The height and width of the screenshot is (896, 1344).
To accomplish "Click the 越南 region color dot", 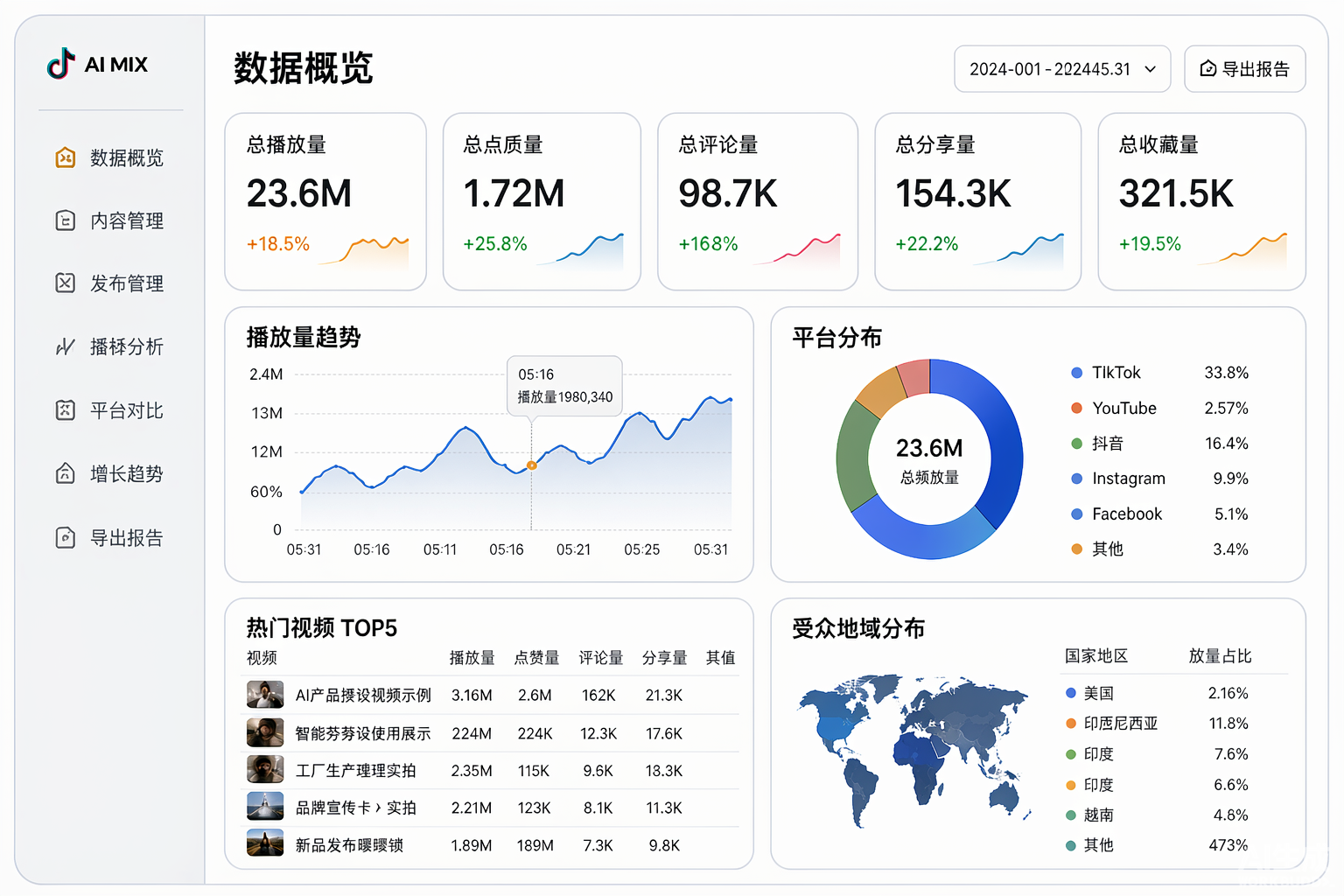I will [1071, 815].
